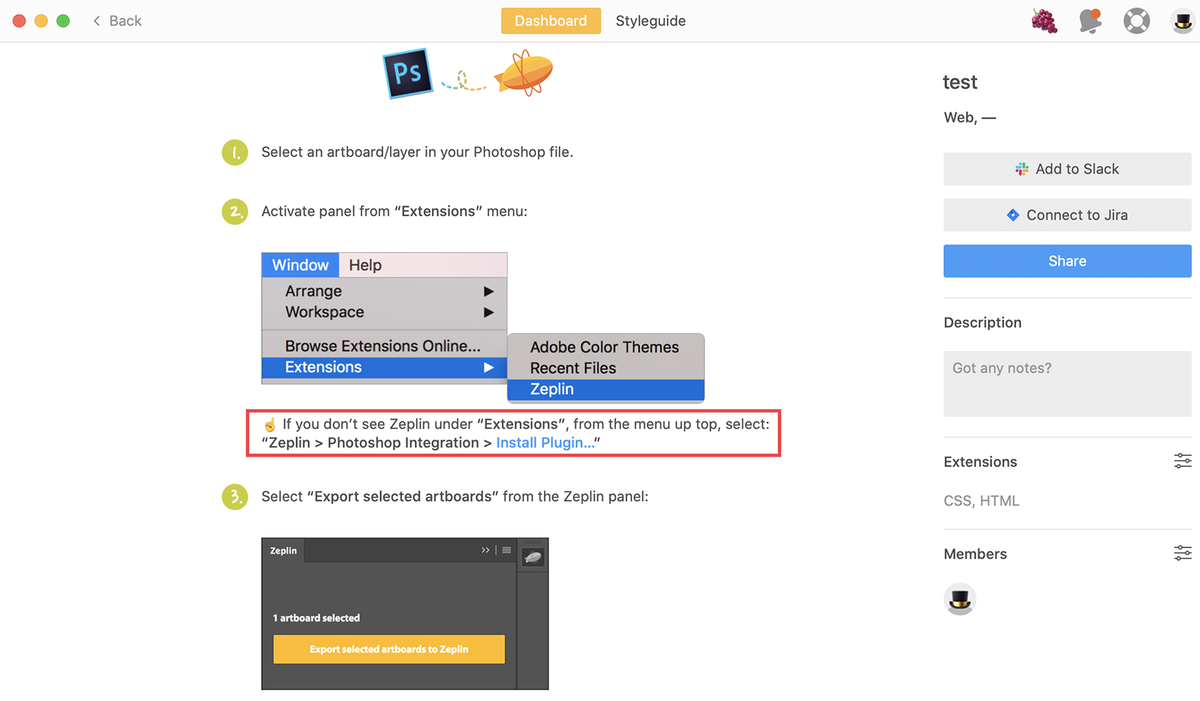Click the Add to Slack button
The height and width of the screenshot is (701, 1200).
point(1067,169)
